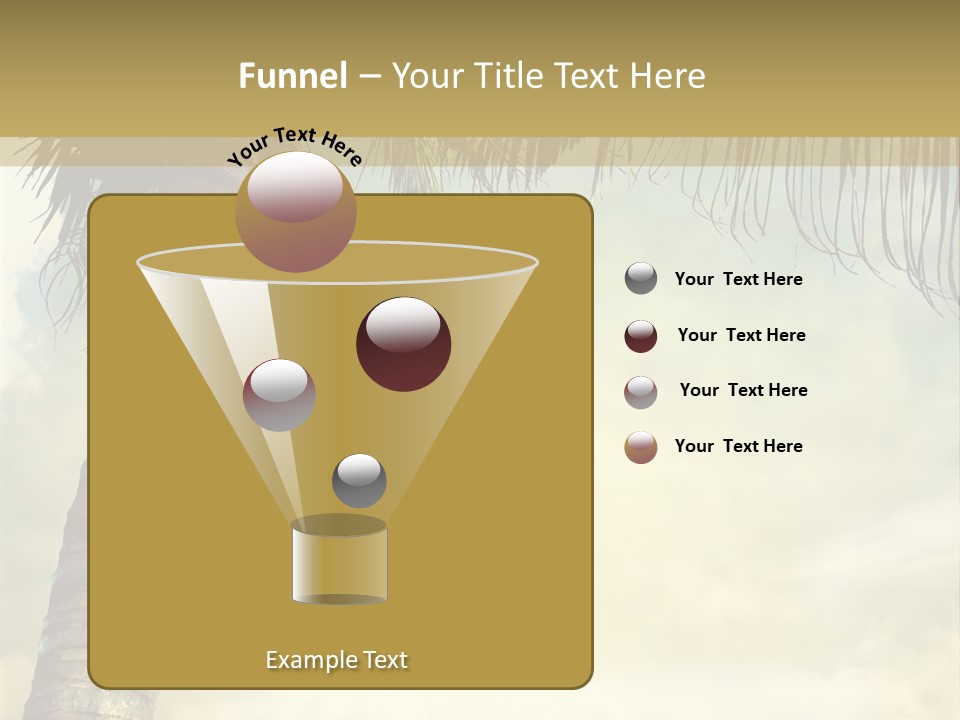
Task: Click the slide title 'Funnel – Your Title Text Here'
Action: tap(472, 75)
